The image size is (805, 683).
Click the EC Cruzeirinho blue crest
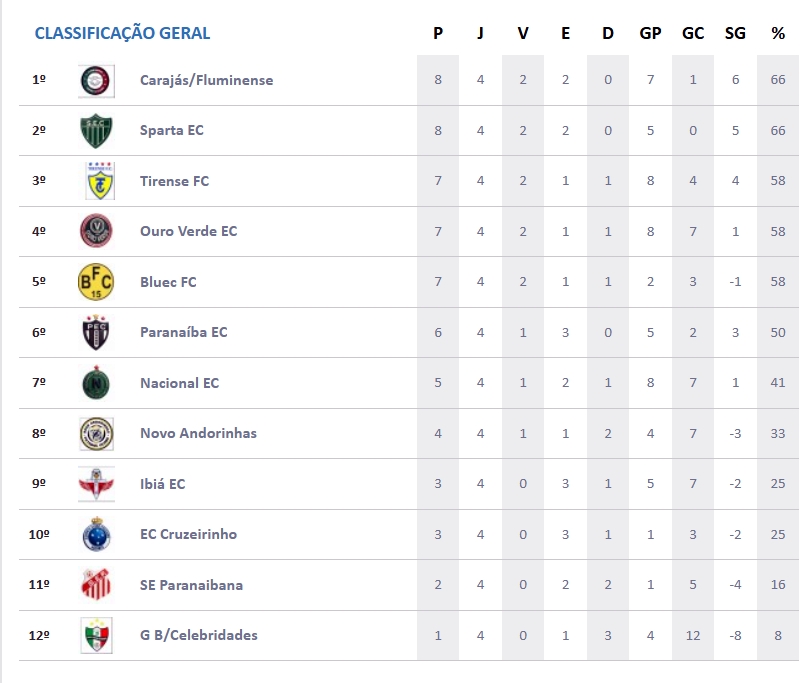[97, 534]
